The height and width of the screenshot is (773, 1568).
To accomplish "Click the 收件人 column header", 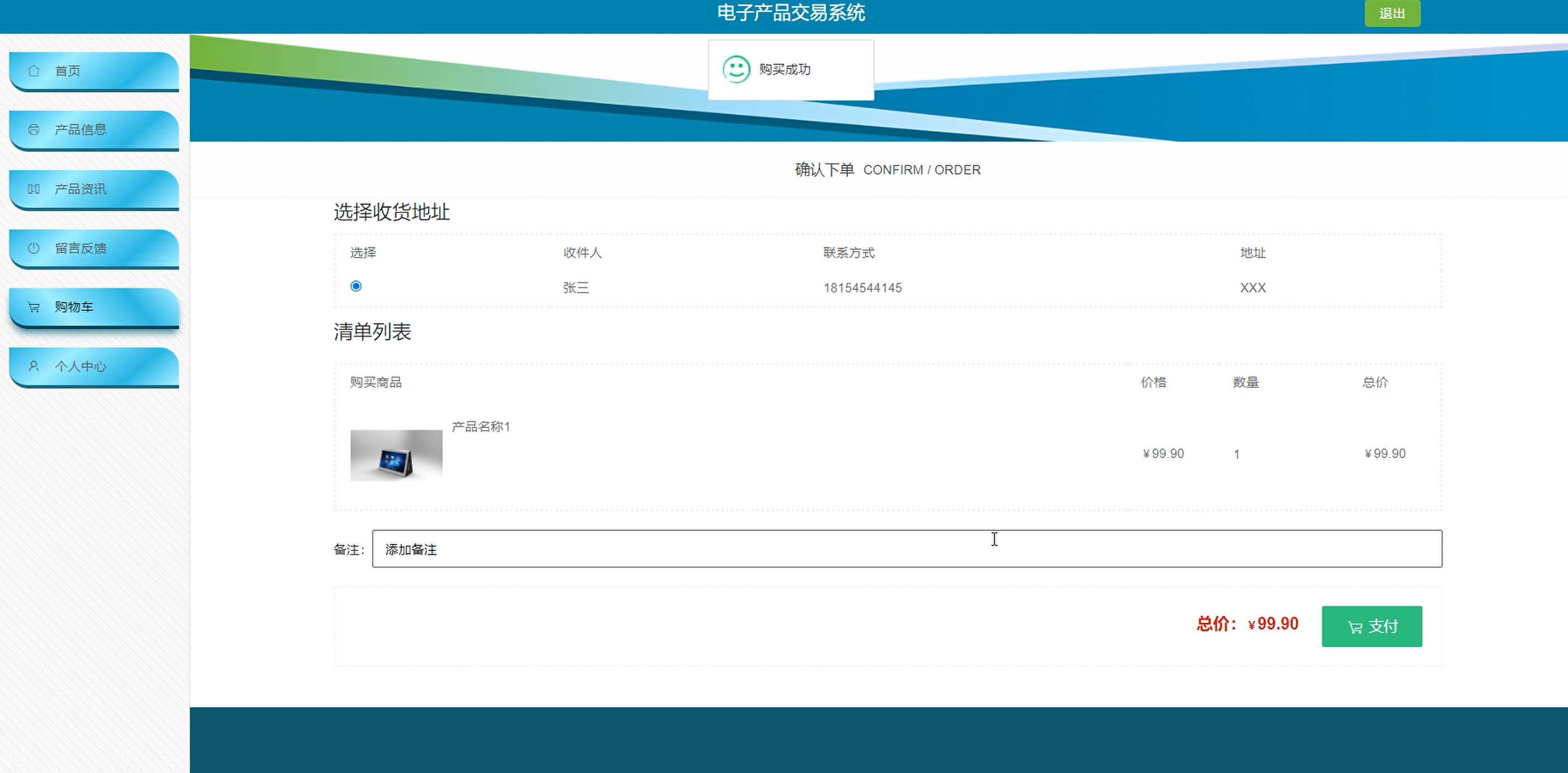I will tap(583, 252).
